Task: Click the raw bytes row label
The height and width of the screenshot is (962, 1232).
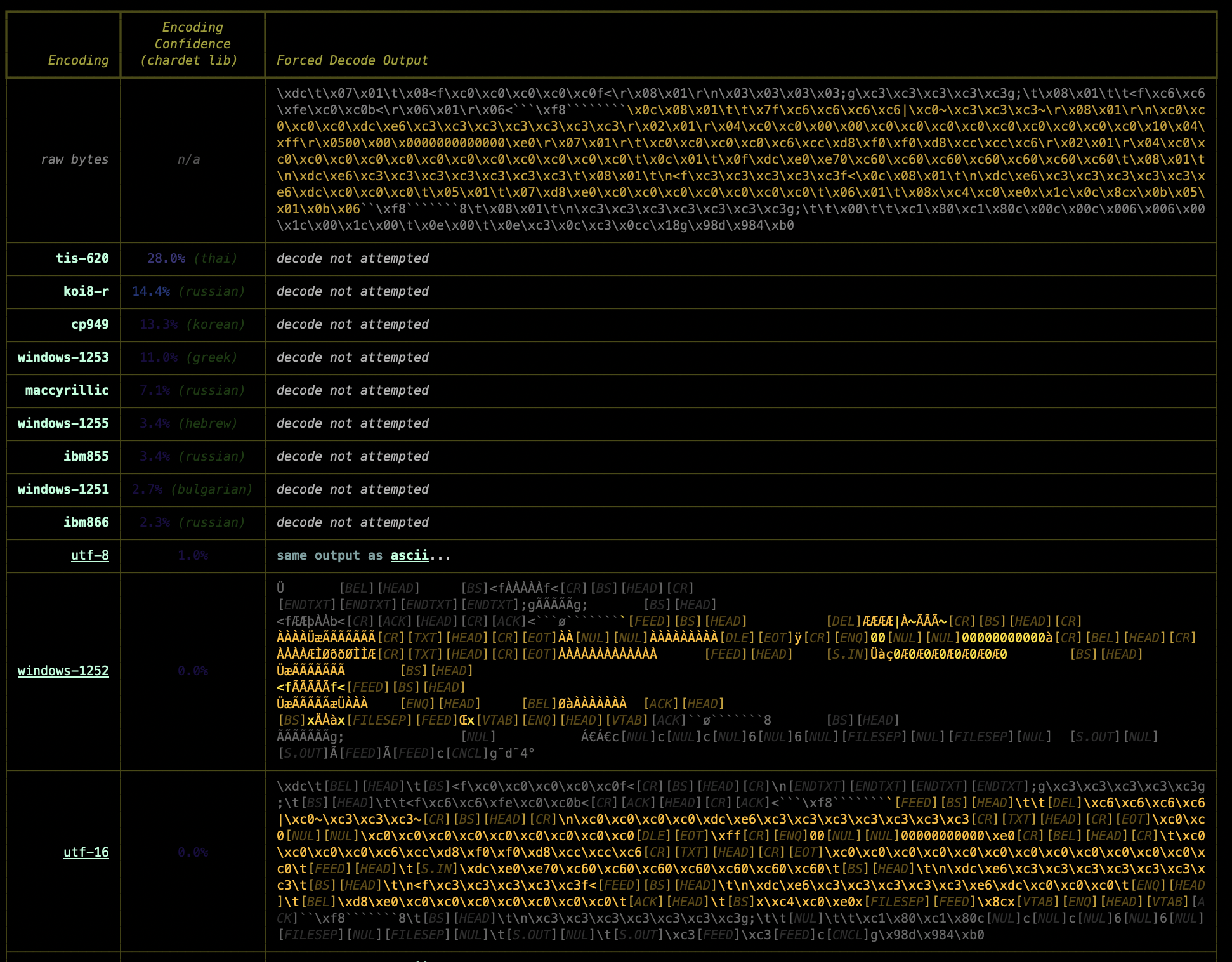Action: 74,159
